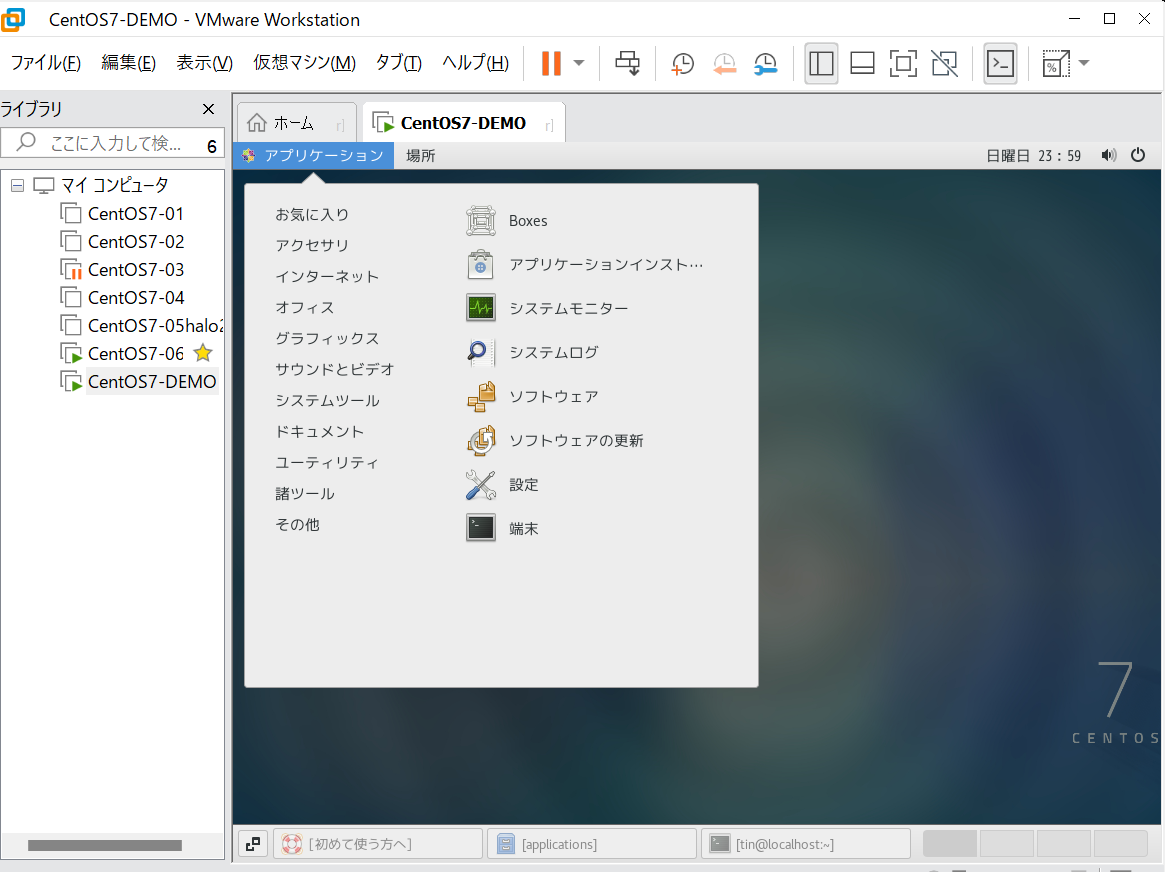Toggle the console view button

(1000, 63)
